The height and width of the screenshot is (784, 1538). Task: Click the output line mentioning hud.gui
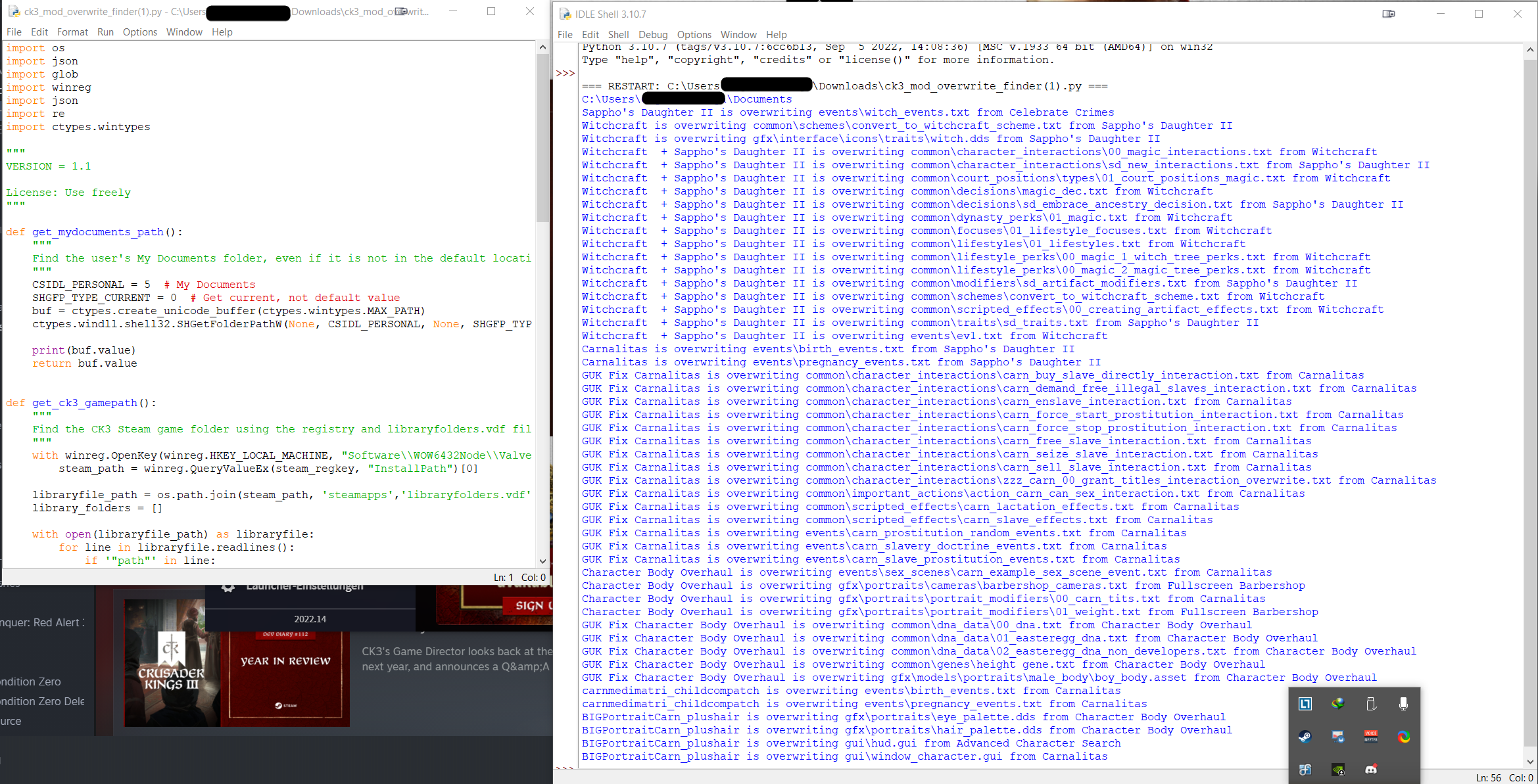pyautogui.click(x=852, y=743)
